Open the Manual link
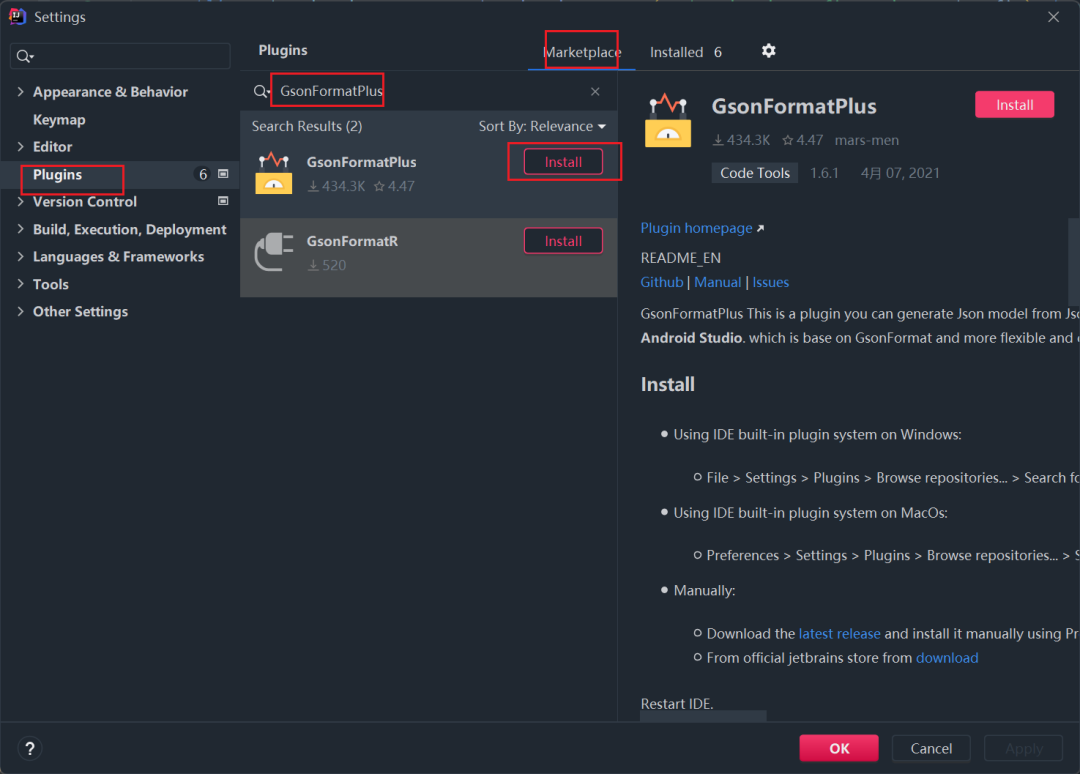 pyautogui.click(x=718, y=282)
